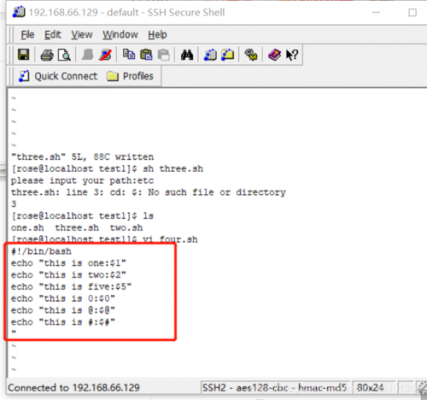Open the Edit menu

[x=53, y=34]
